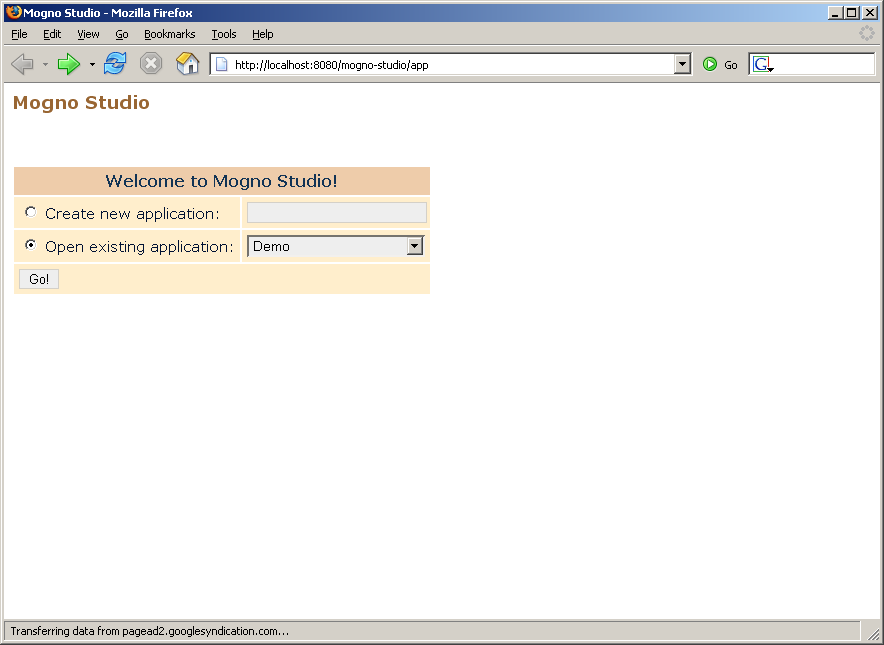This screenshot has width=884, height=645.
Task: Click the Firefox logo in title bar
Action: 13,12
